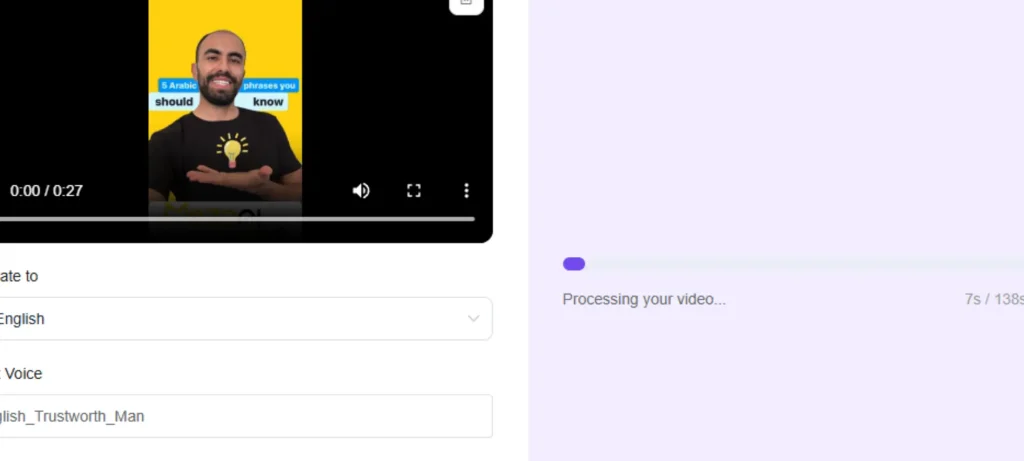This screenshot has height=461, width=1024.
Task: Click the video seek bar
Action: pyautogui.click(x=237, y=219)
